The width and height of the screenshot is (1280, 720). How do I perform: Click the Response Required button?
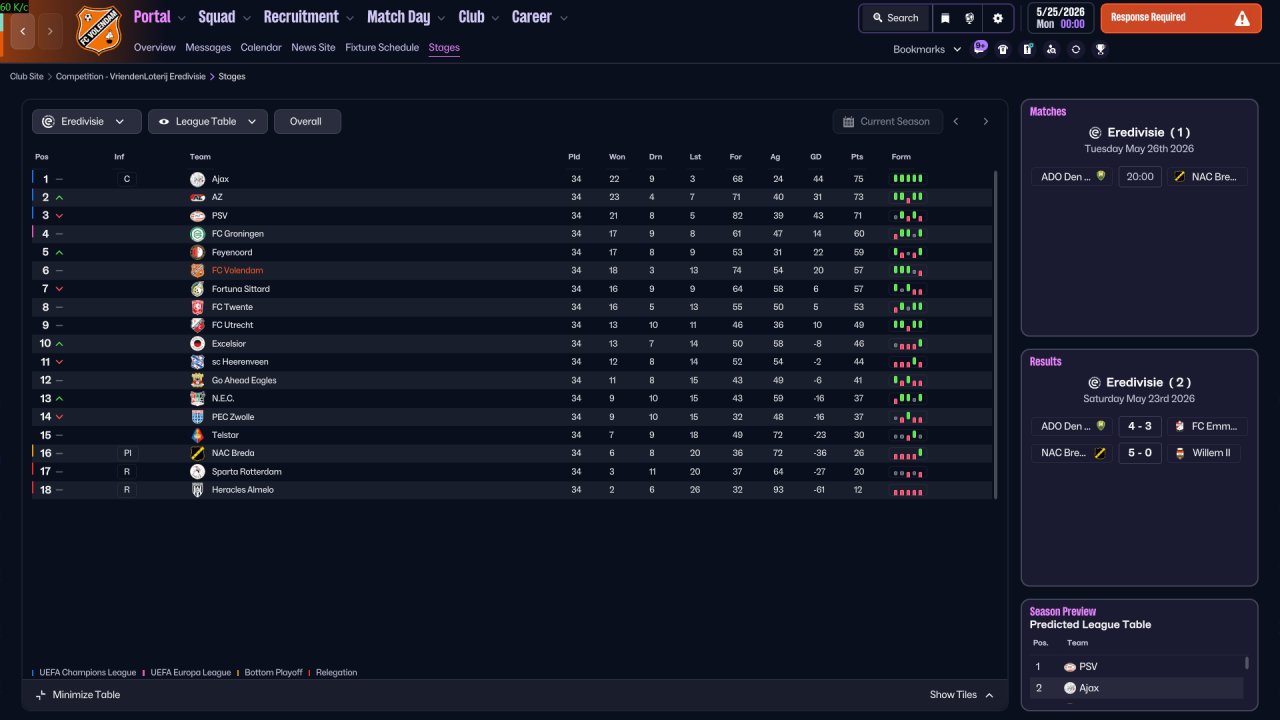coord(1181,18)
